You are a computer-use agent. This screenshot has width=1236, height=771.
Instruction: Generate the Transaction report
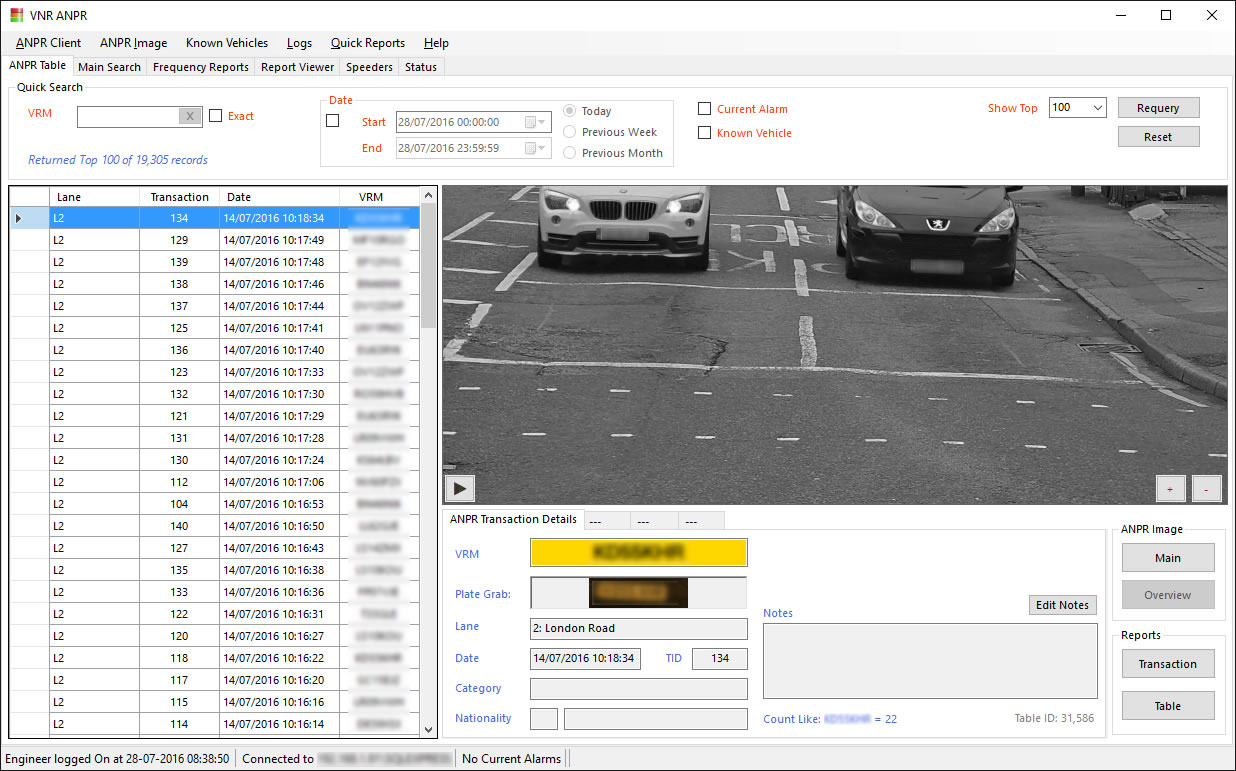[1168, 664]
